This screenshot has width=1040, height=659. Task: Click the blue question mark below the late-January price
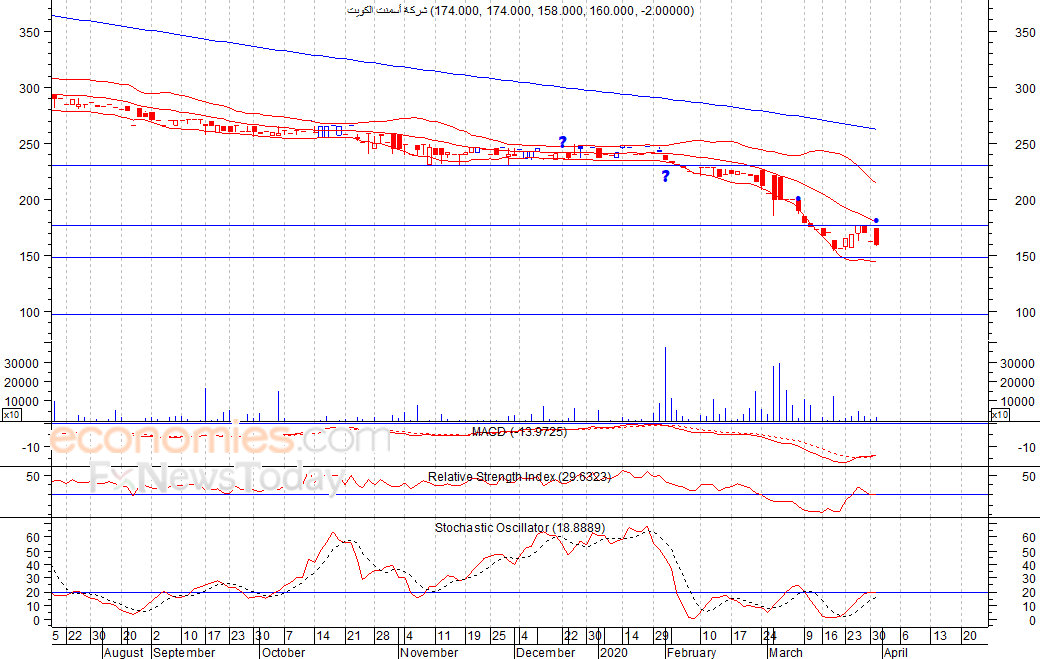point(665,176)
